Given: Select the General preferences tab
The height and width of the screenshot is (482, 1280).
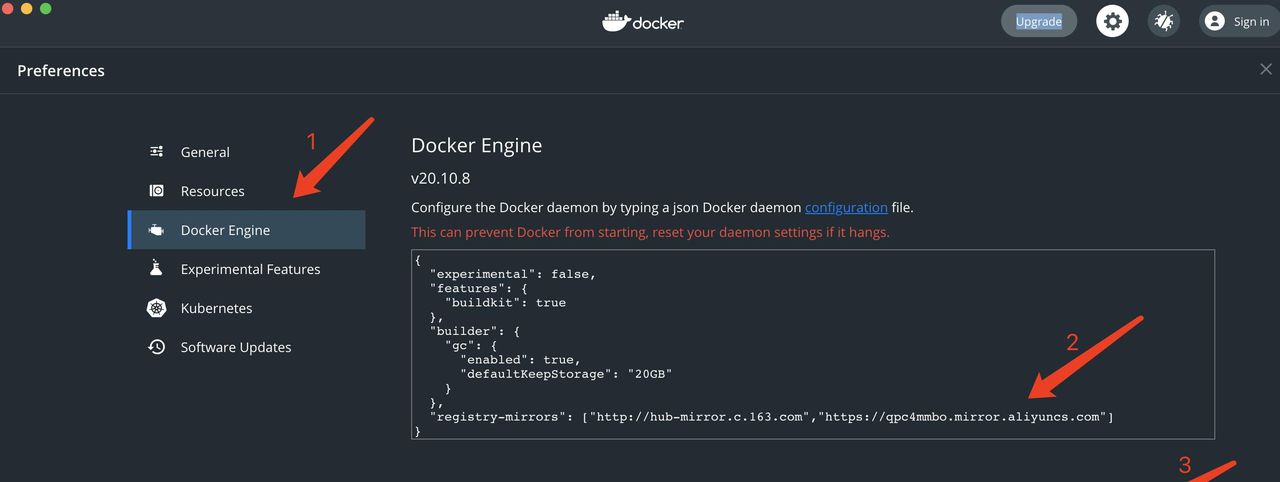Looking at the screenshot, I should (x=246, y=152).
